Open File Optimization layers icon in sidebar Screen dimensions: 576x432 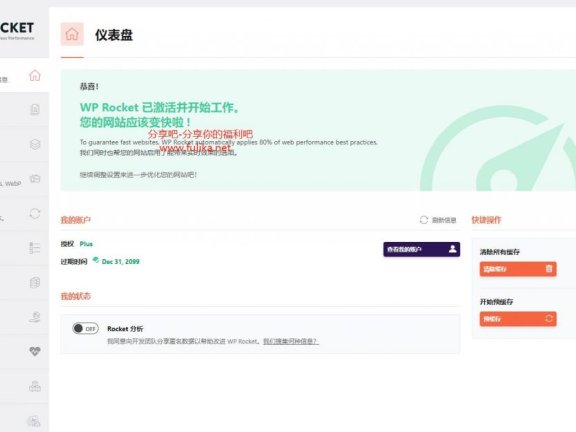pyautogui.click(x=35, y=144)
